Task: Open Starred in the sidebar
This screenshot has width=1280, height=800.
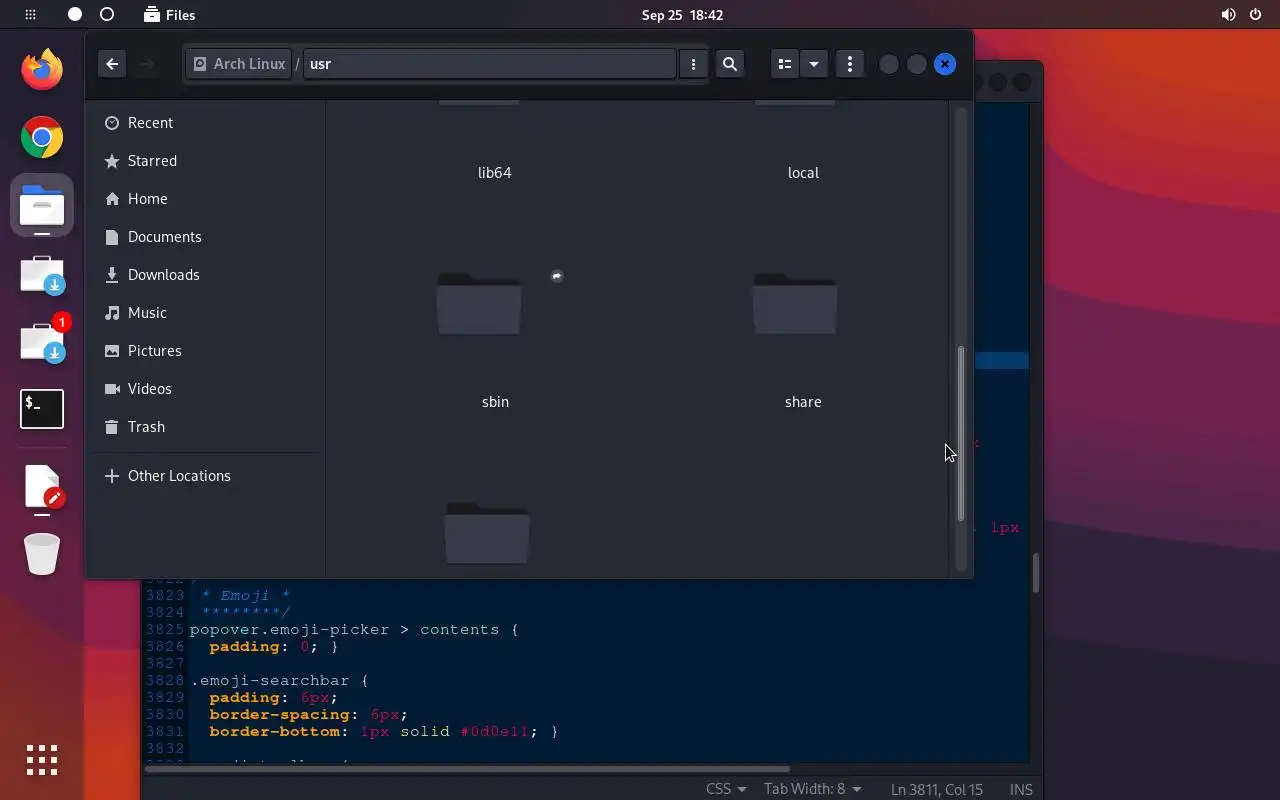Action: [x=208, y=161]
